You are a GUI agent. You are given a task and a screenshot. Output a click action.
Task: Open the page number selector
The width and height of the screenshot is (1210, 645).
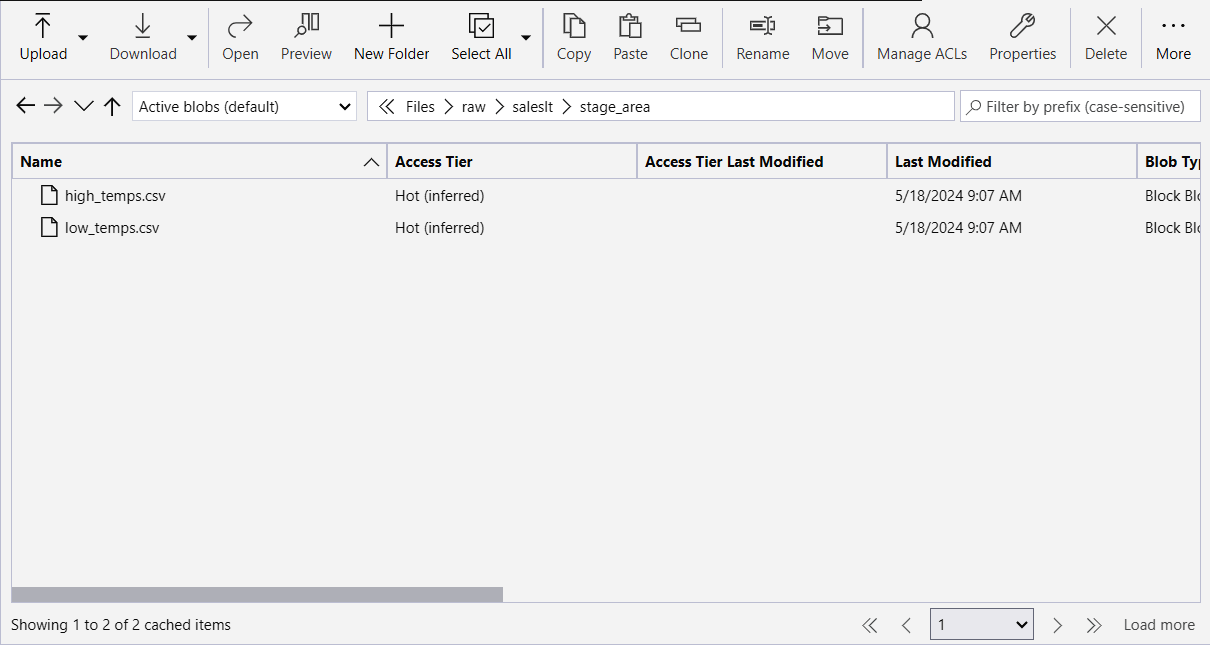(981, 624)
